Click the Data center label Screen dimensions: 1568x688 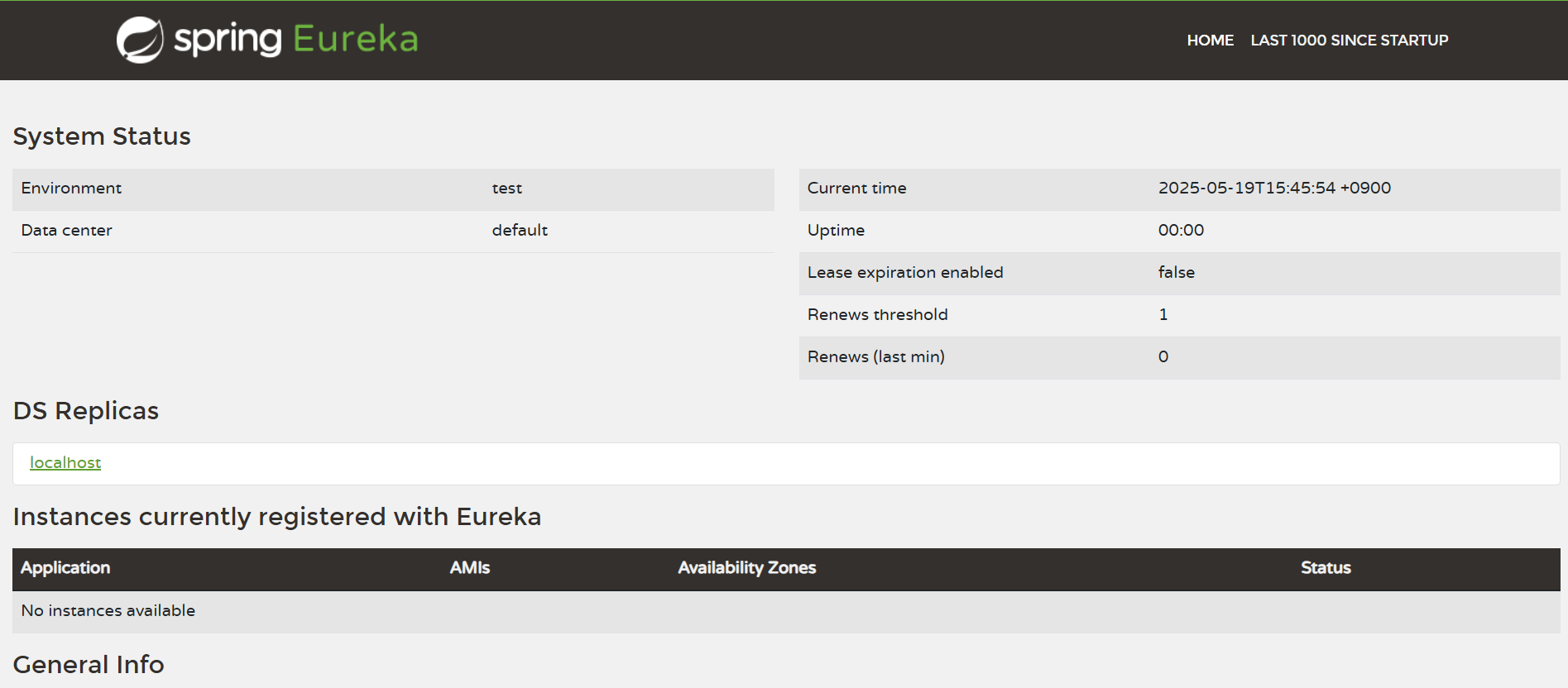(66, 230)
